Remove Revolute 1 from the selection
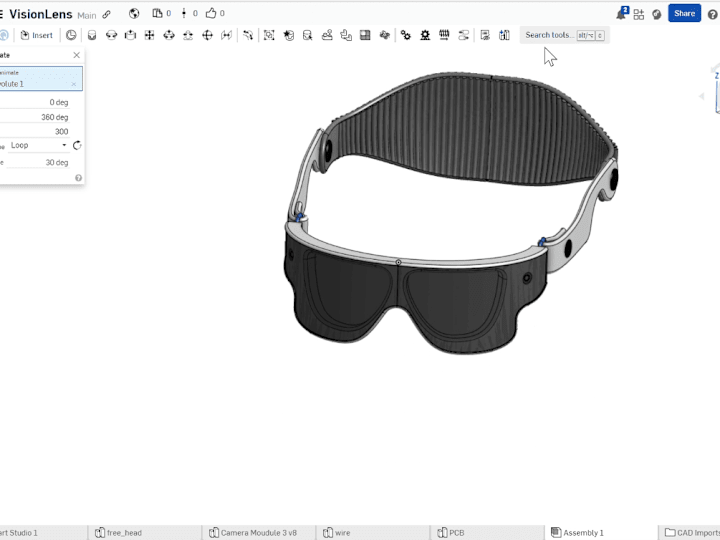 (x=74, y=84)
